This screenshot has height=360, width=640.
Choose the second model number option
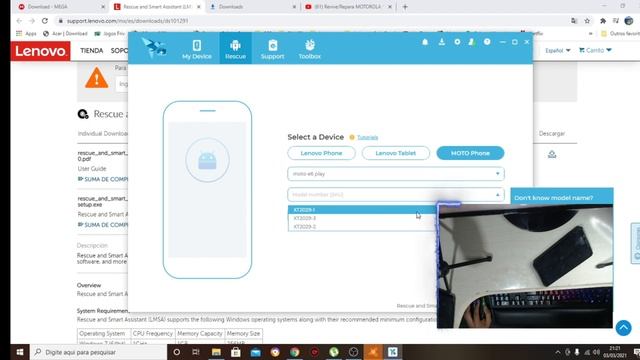point(362,218)
